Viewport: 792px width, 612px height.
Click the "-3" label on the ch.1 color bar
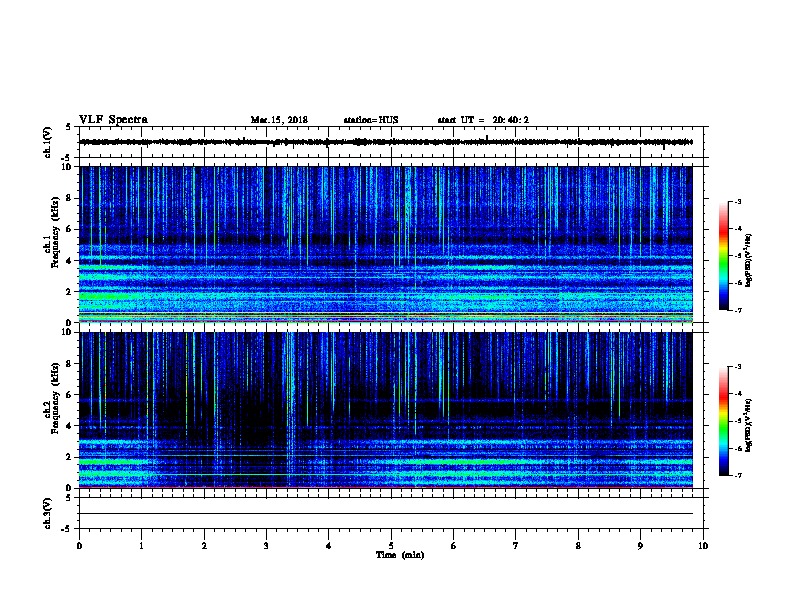pos(737,201)
